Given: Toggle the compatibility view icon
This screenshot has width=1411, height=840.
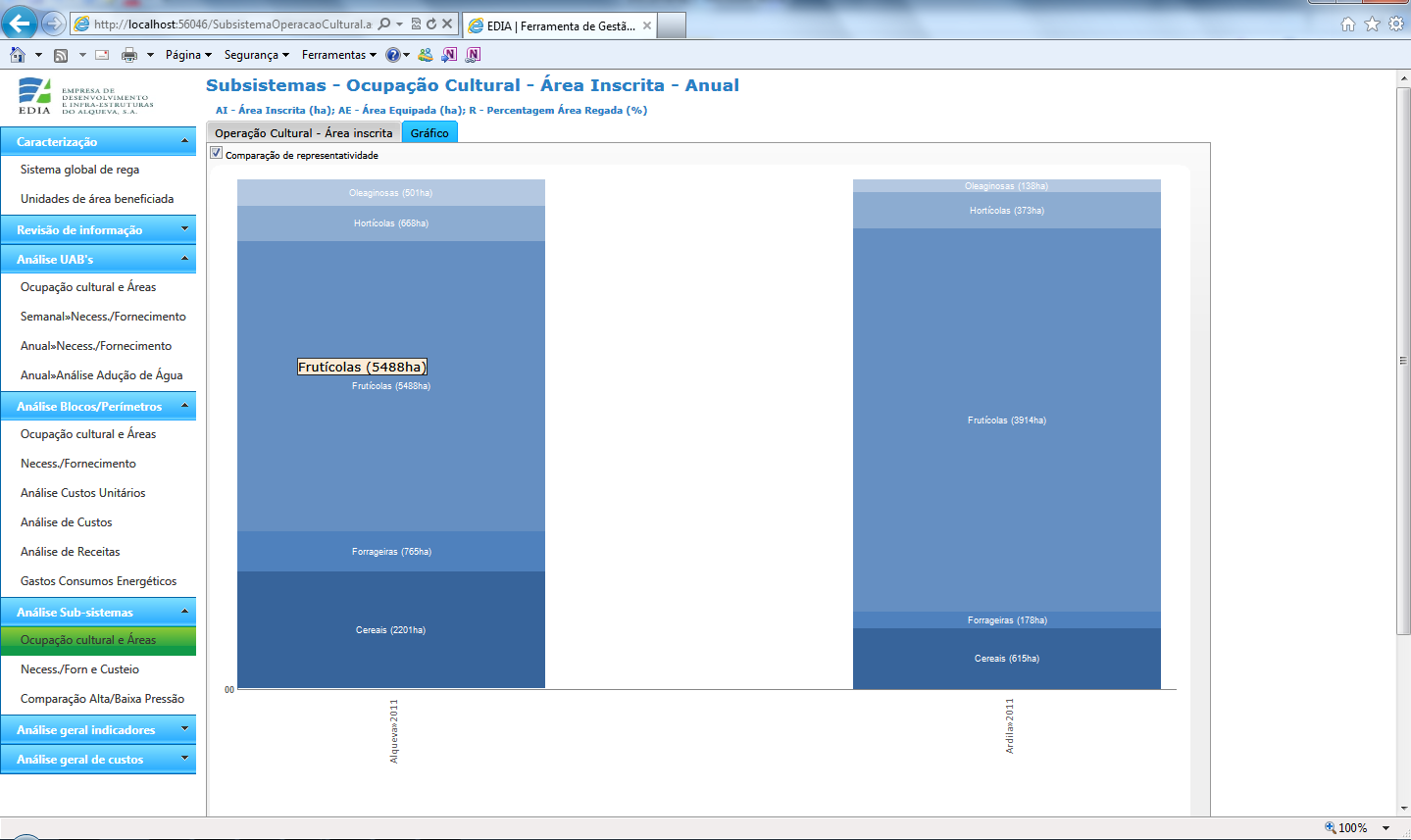Looking at the screenshot, I should (x=416, y=24).
